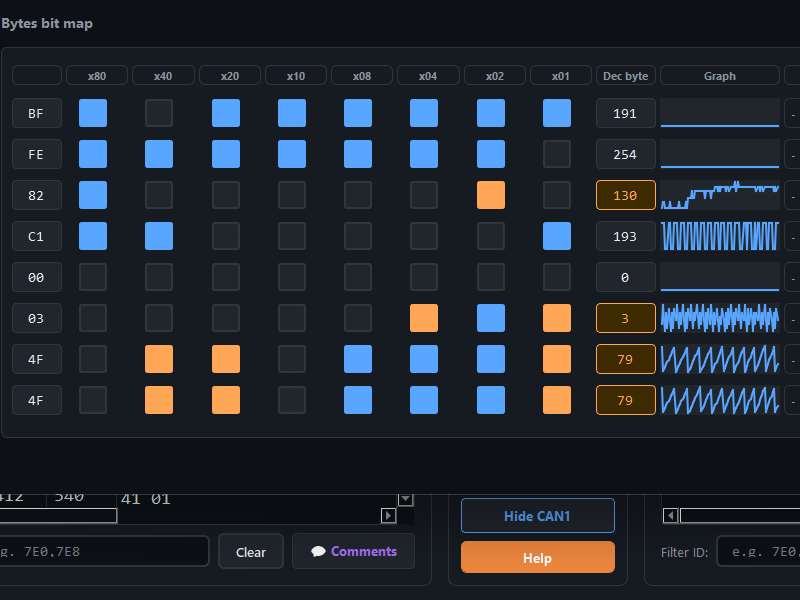
Task: Open the graph for byte C1
Action: 719,236
